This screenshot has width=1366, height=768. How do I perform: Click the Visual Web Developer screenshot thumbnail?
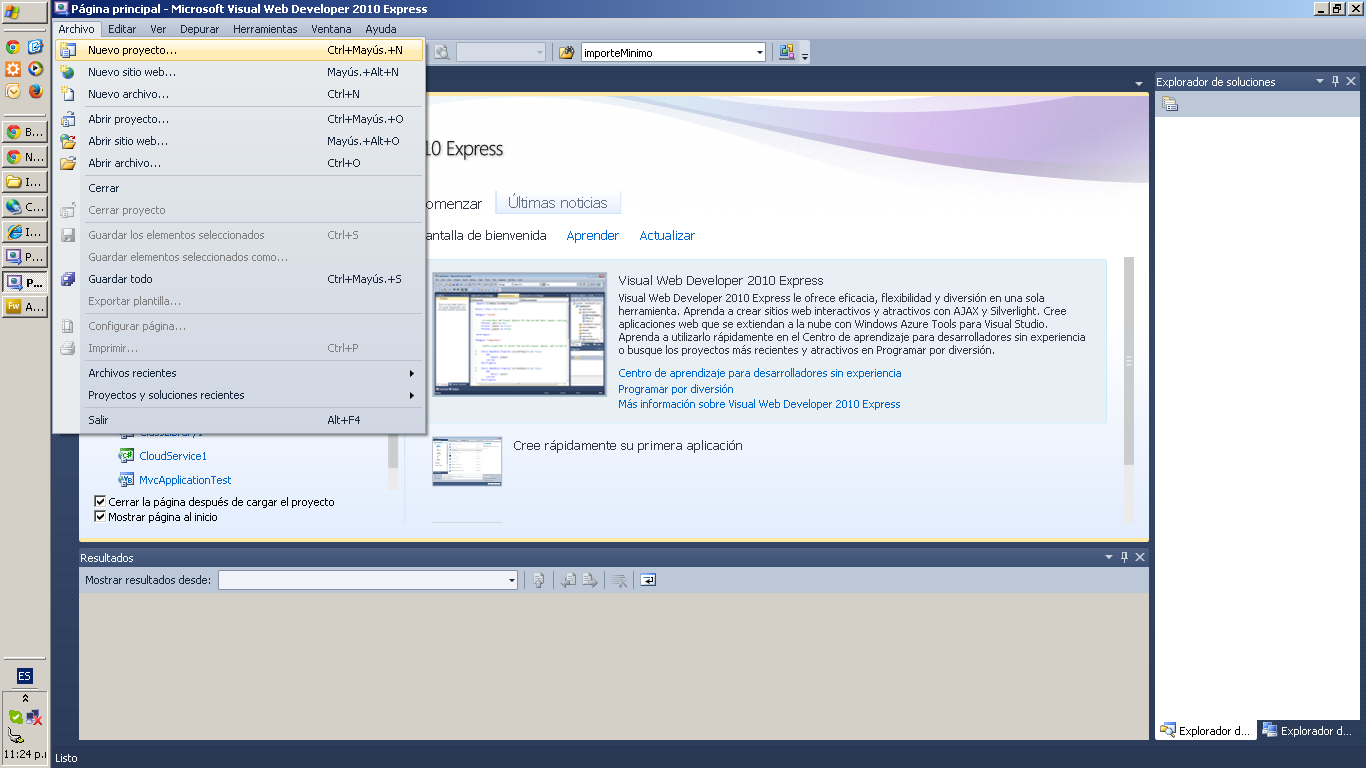(x=519, y=334)
